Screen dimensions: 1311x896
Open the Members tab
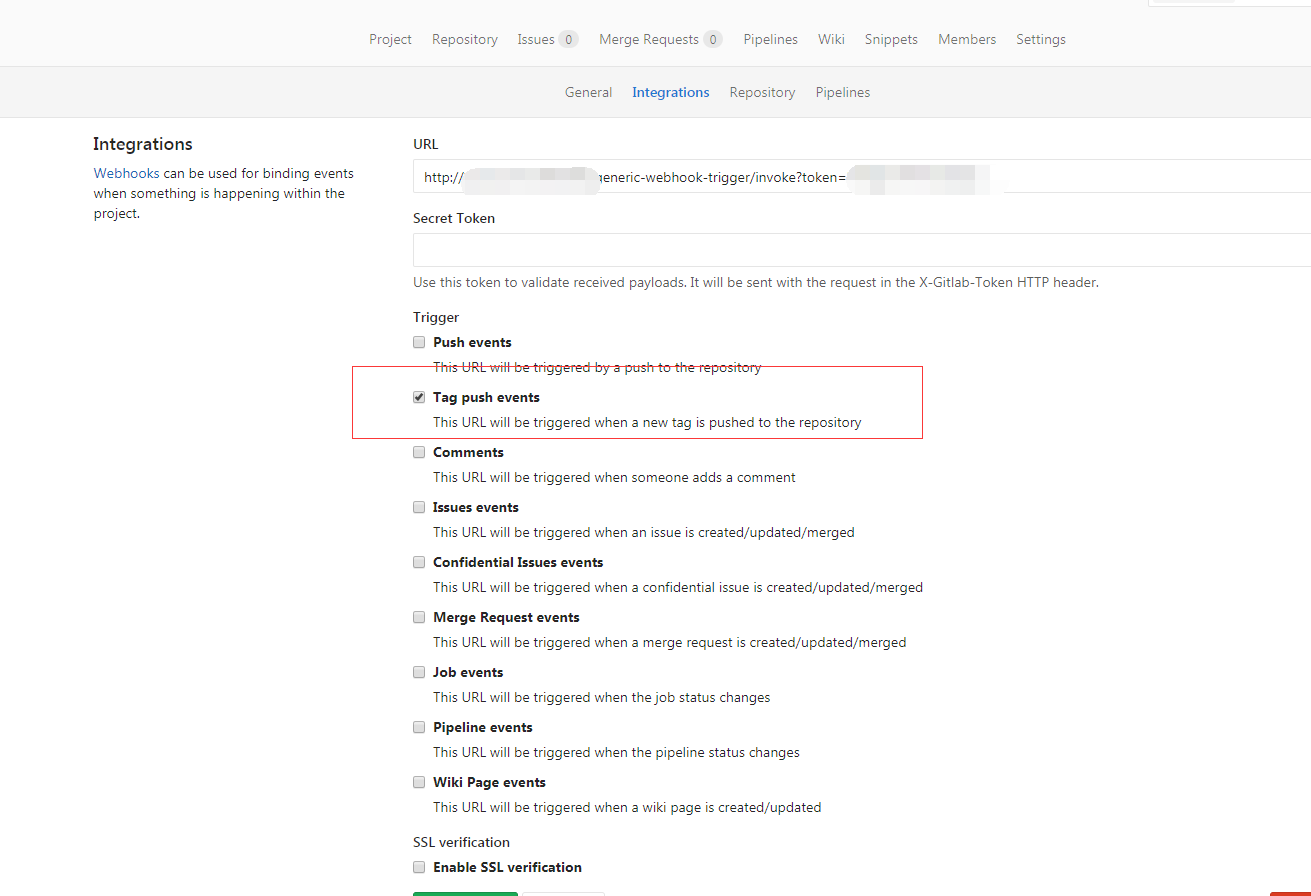point(967,39)
